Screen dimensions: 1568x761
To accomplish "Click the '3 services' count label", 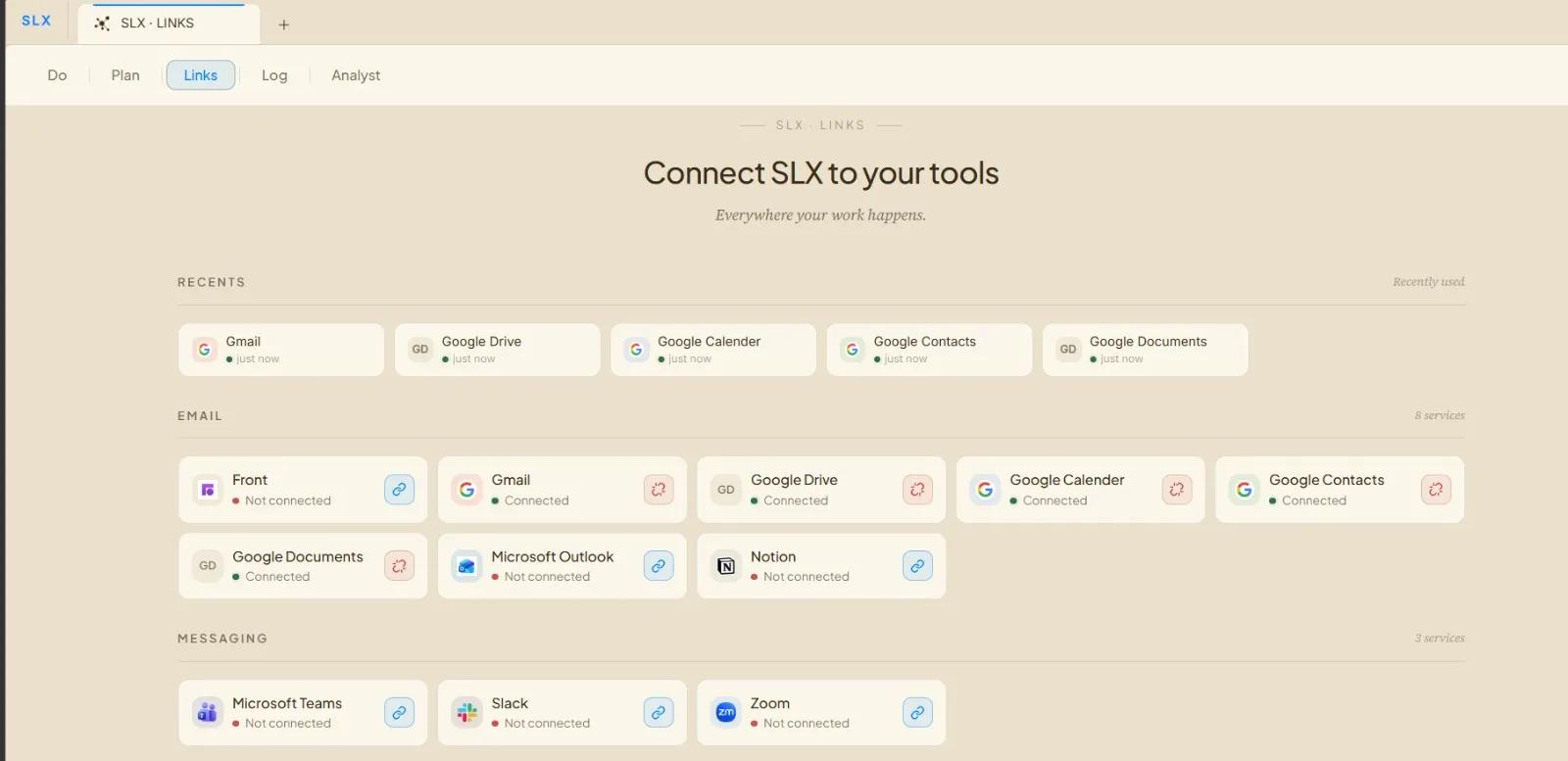I will 1440,638.
